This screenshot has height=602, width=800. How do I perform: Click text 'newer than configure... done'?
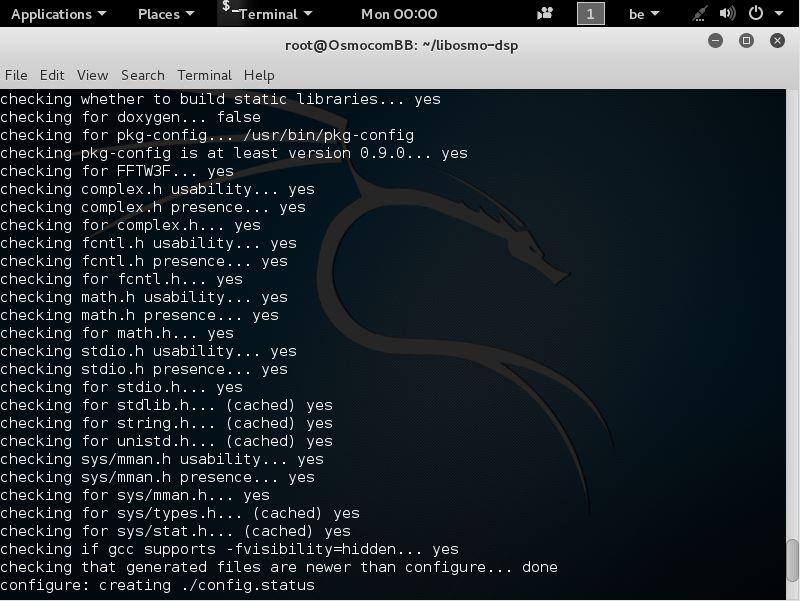432,567
